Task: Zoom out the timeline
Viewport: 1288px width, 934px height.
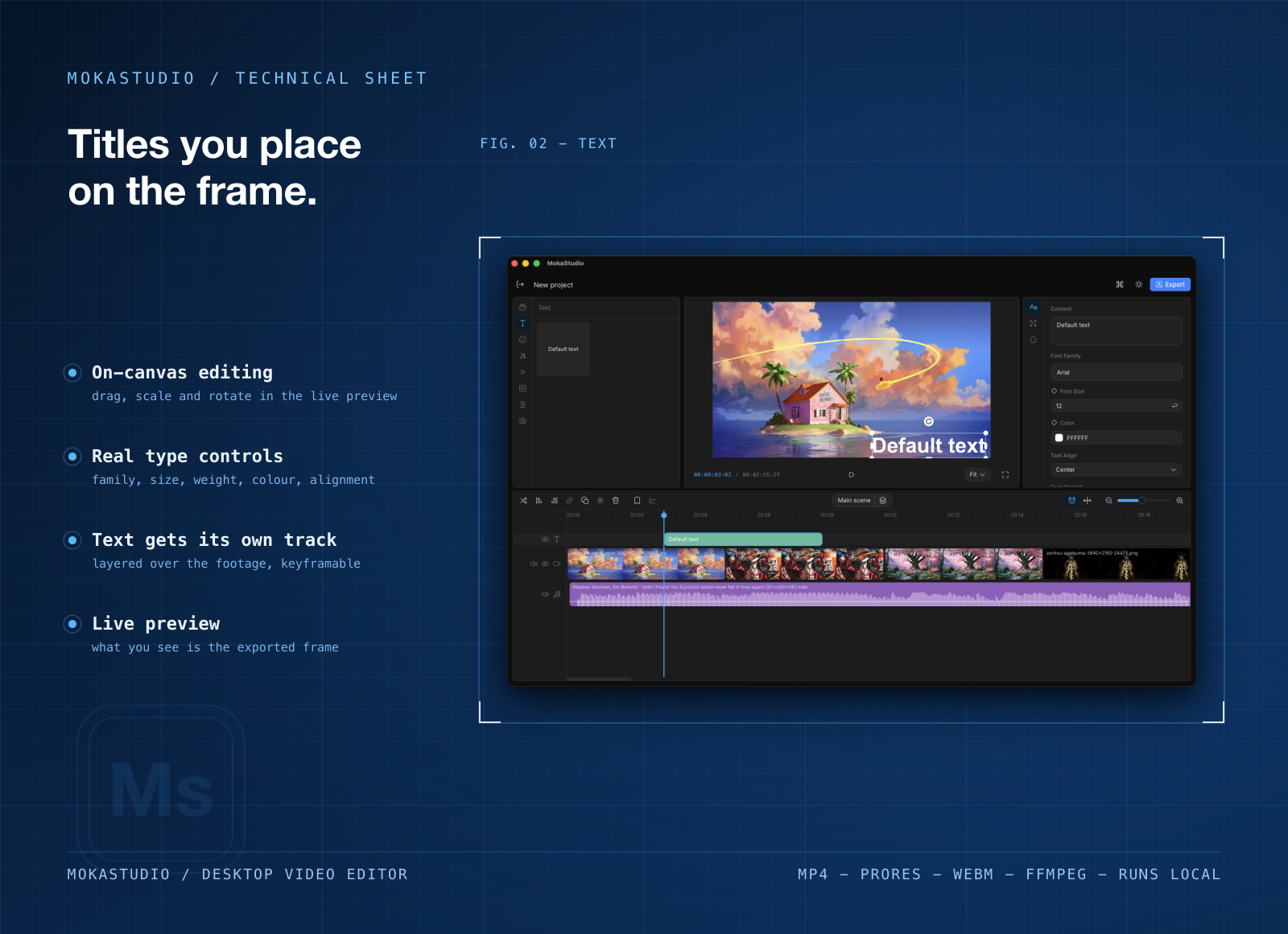Action: point(1108,500)
